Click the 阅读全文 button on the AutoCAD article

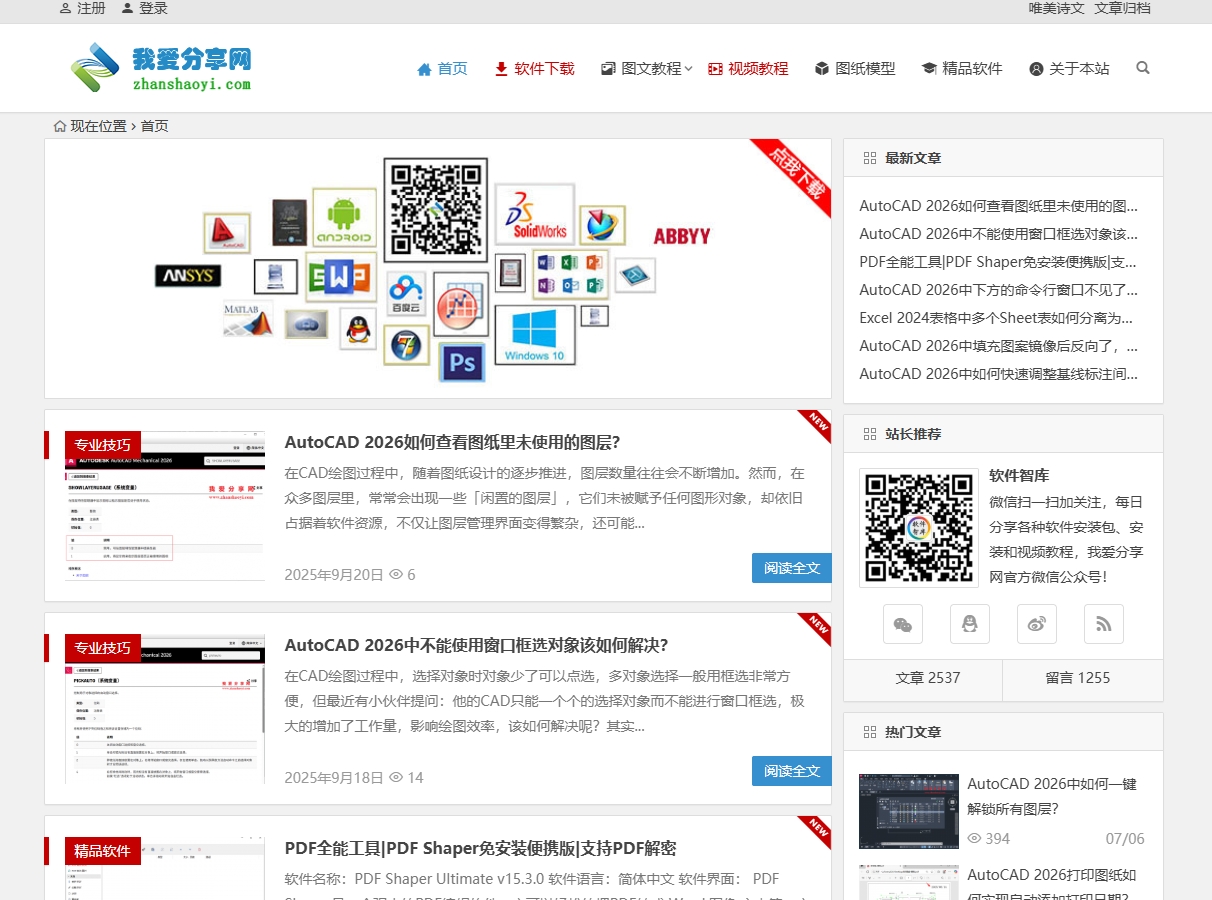[791, 567]
